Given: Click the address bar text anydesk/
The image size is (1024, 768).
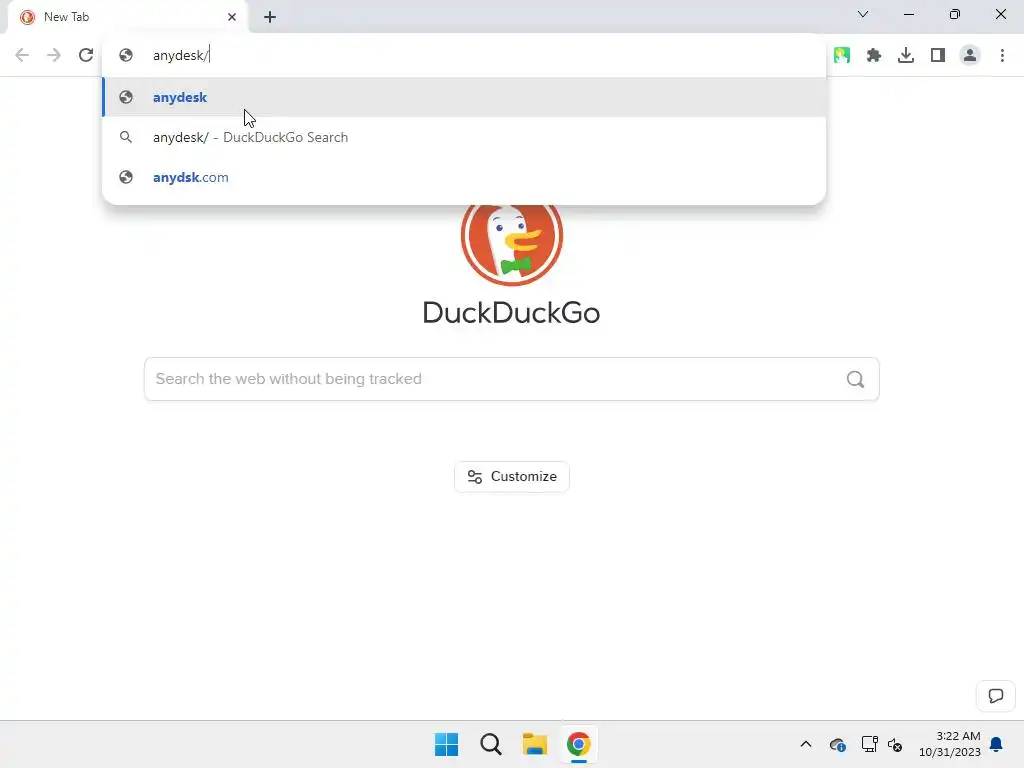Looking at the screenshot, I should pos(180,56).
